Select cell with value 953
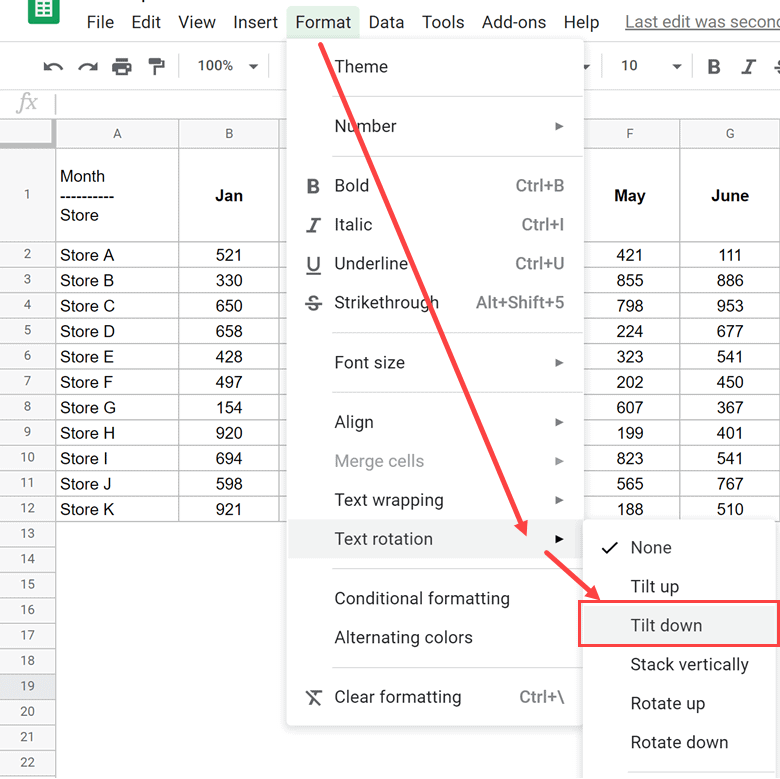This screenshot has width=780, height=779. pyautogui.click(x=730, y=305)
